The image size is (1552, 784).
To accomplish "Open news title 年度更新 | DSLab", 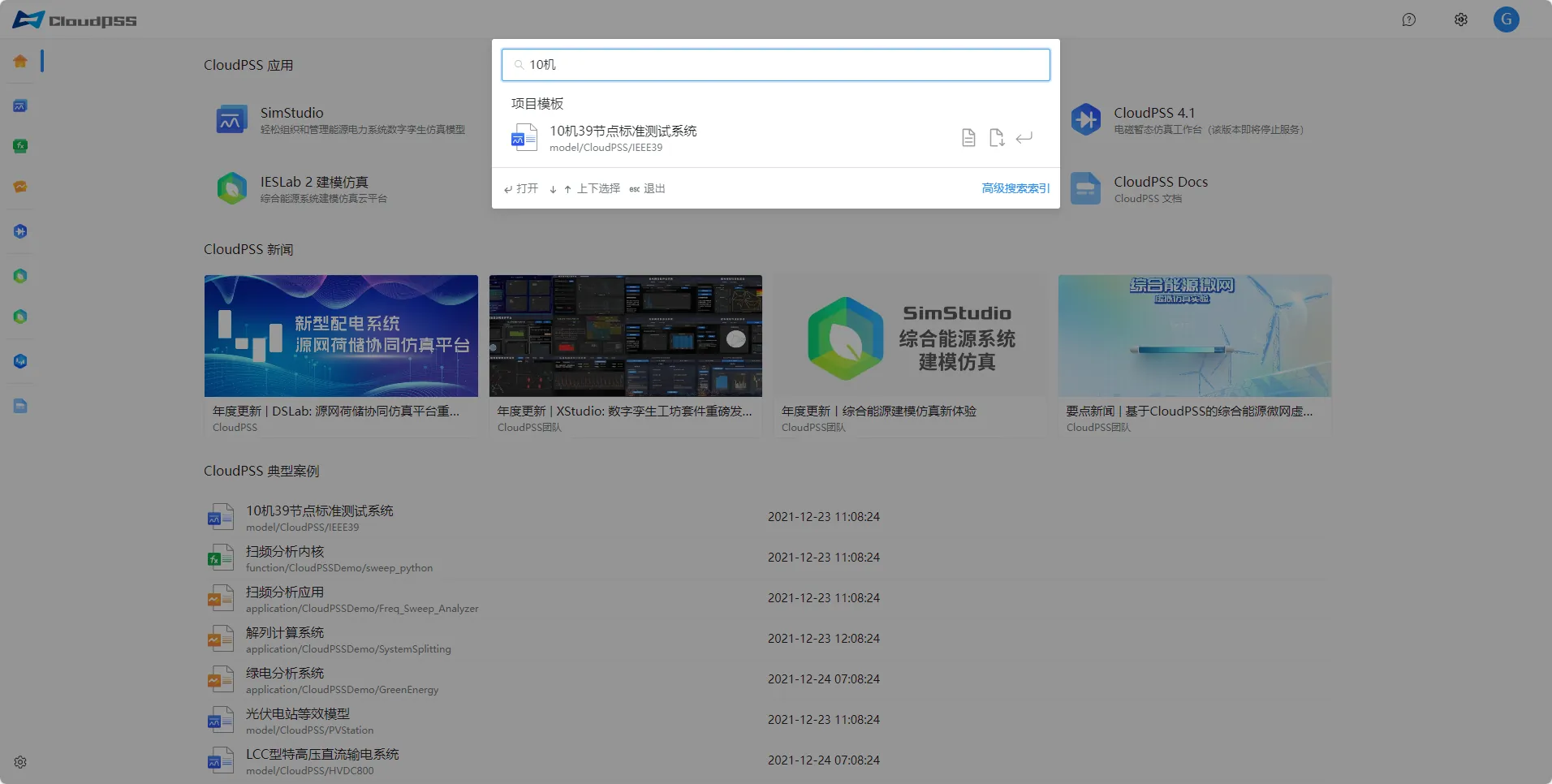I will point(336,411).
